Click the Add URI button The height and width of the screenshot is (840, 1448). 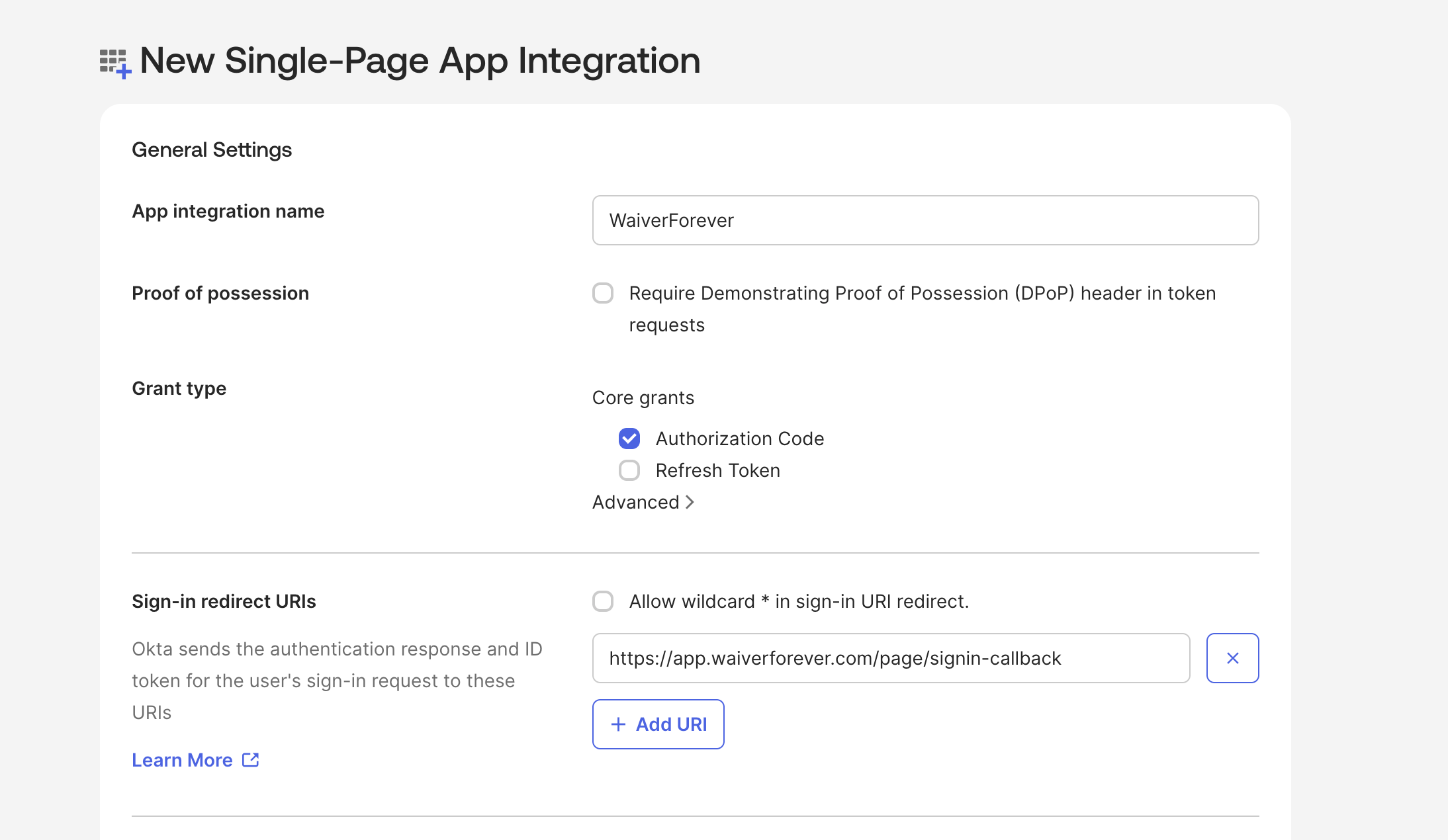pyautogui.click(x=670, y=724)
